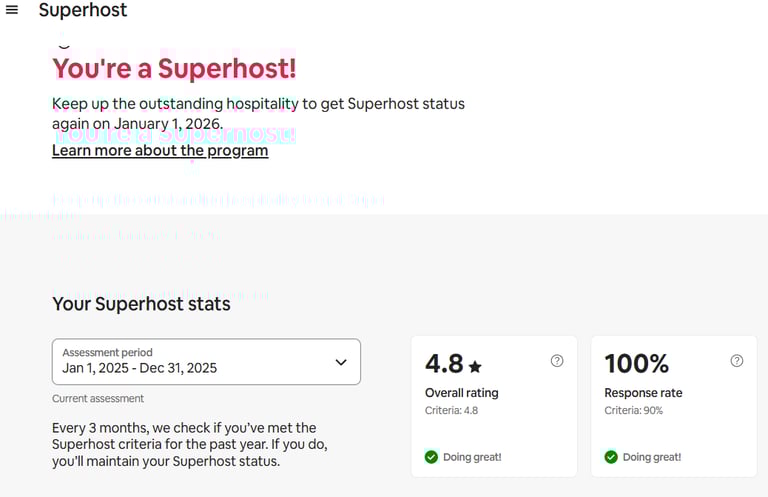Select the Jan 1, 2025 - Dec 31, 2025 period

click(139, 368)
